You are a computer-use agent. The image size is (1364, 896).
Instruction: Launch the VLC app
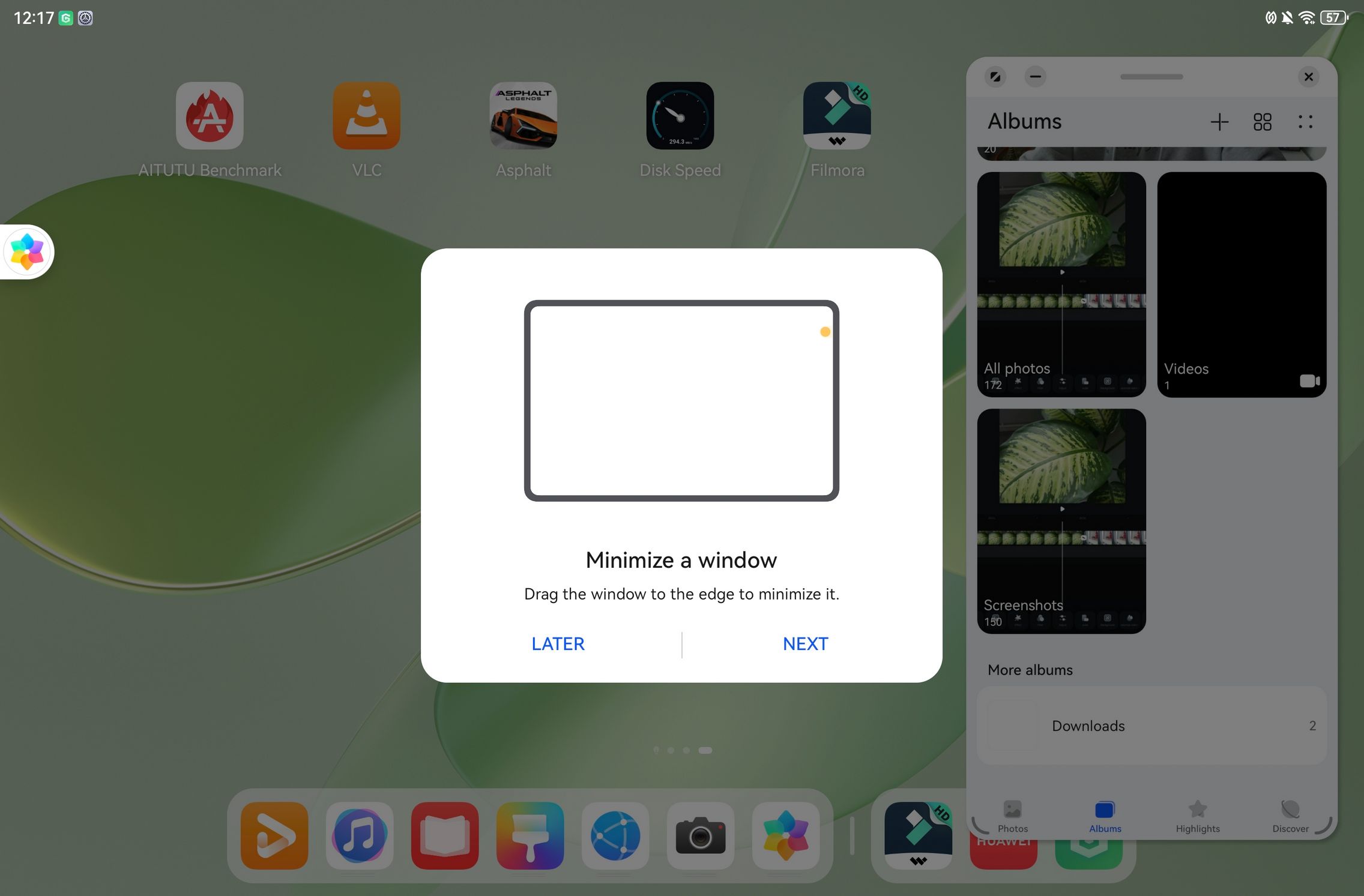click(366, 116)
